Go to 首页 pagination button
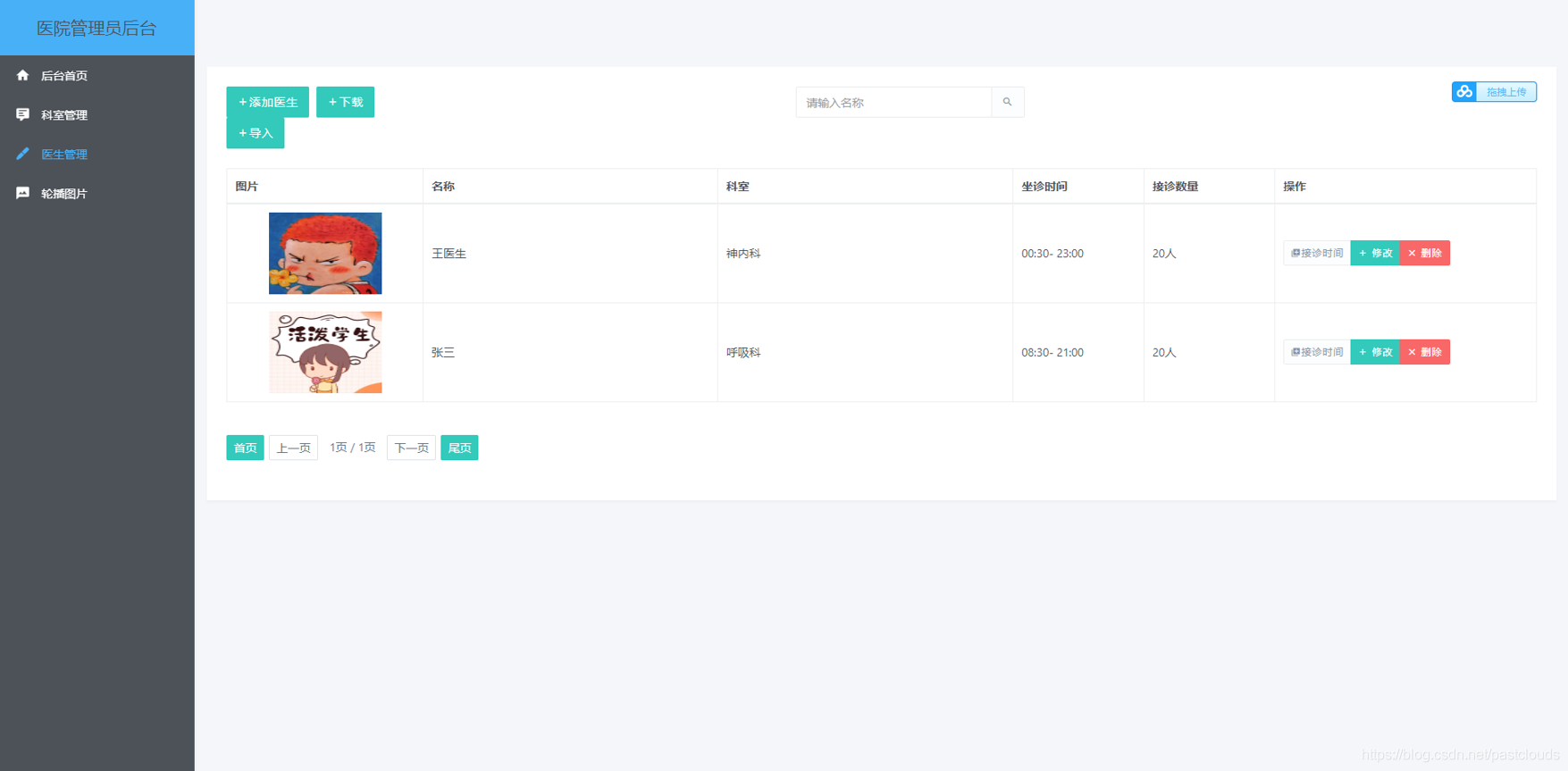This screenshot has width=1568, height=771. 245,448
